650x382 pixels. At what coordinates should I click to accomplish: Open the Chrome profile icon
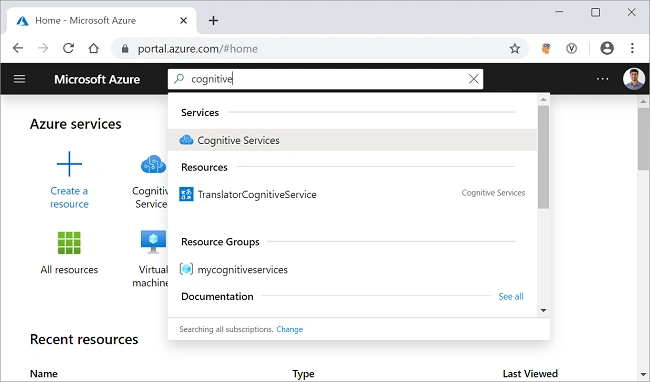click(607, 48)
